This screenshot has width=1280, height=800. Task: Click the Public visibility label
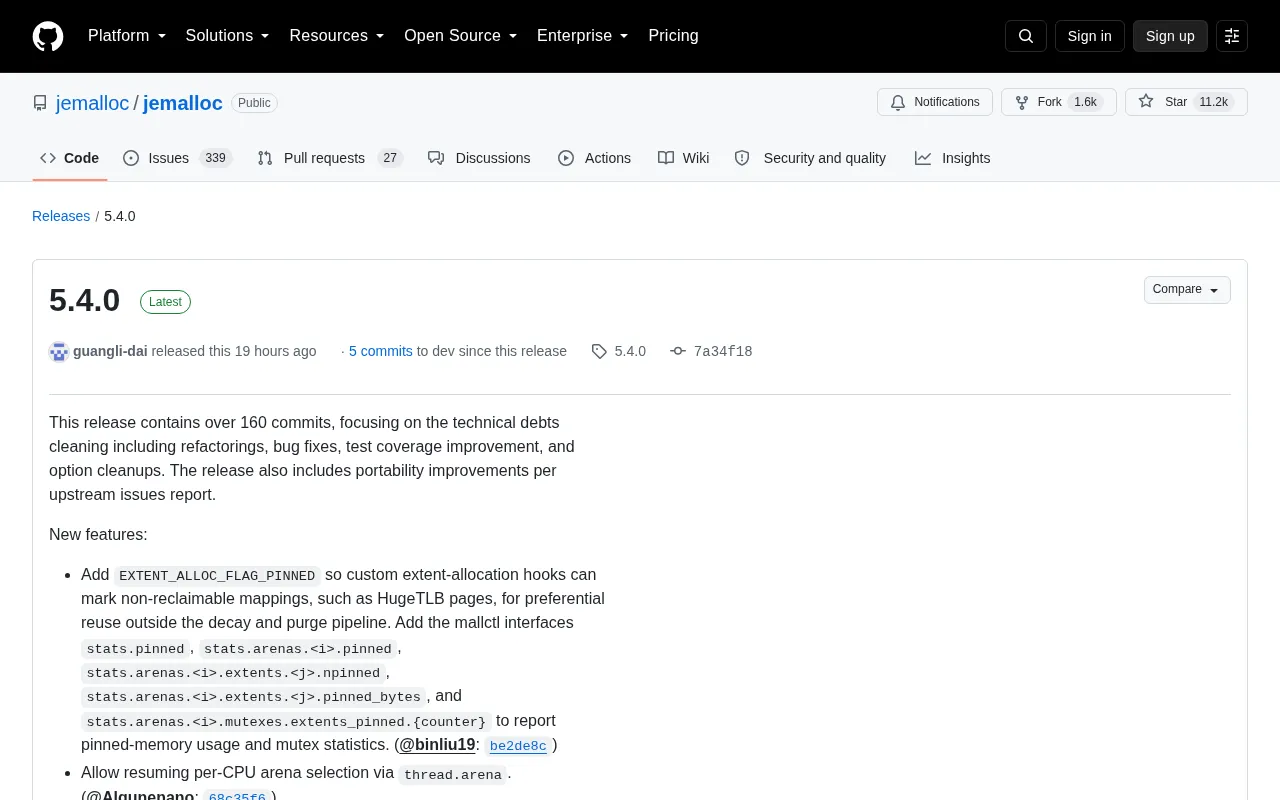pyautogui.click(x=254, y=103)
